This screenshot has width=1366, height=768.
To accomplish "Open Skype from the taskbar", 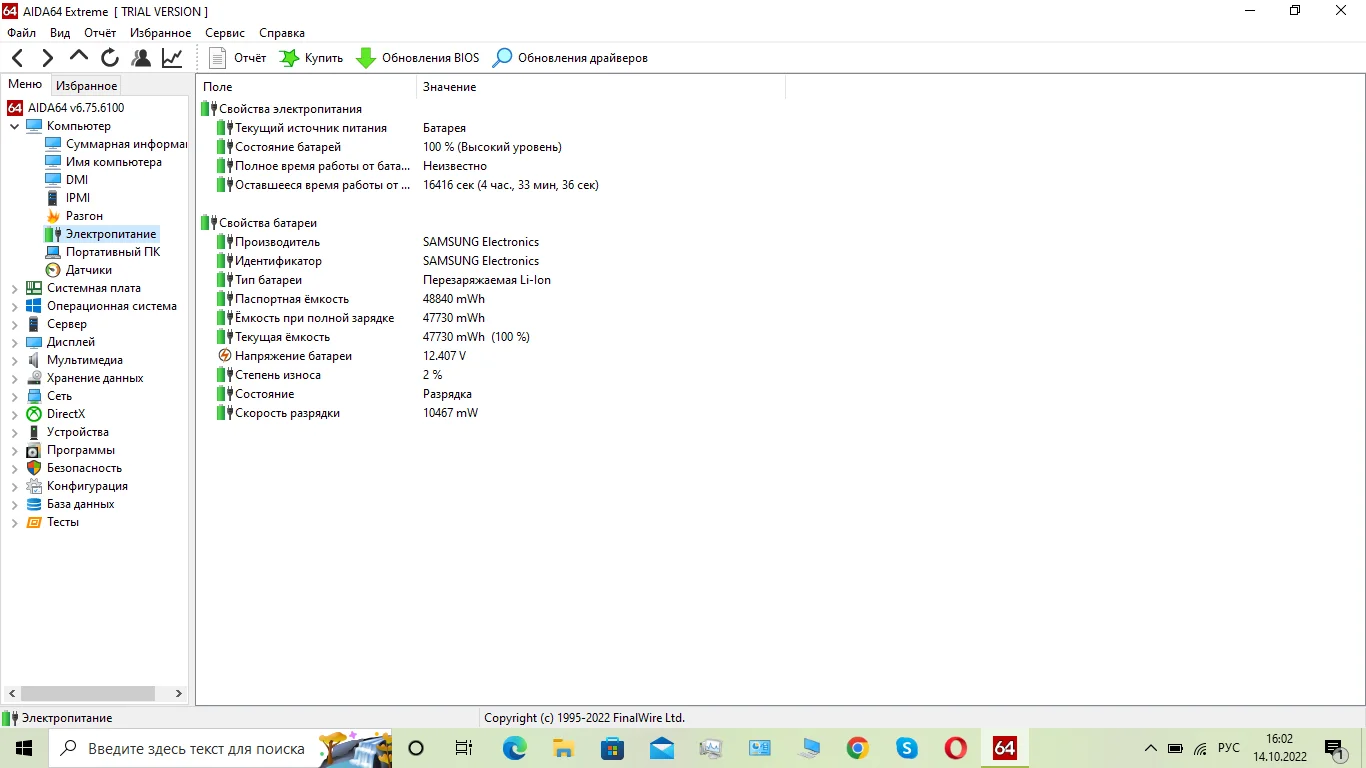I will 906,748.
